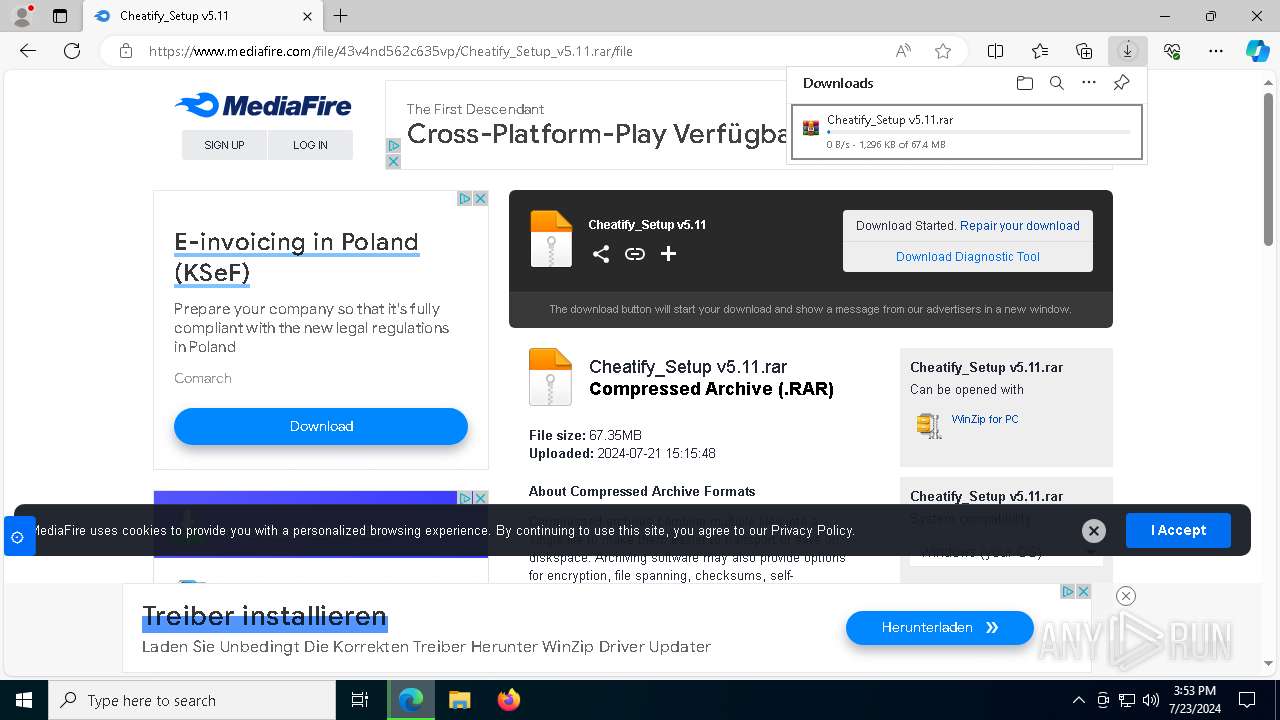View site information lock icon

click(x=126, y=51)
